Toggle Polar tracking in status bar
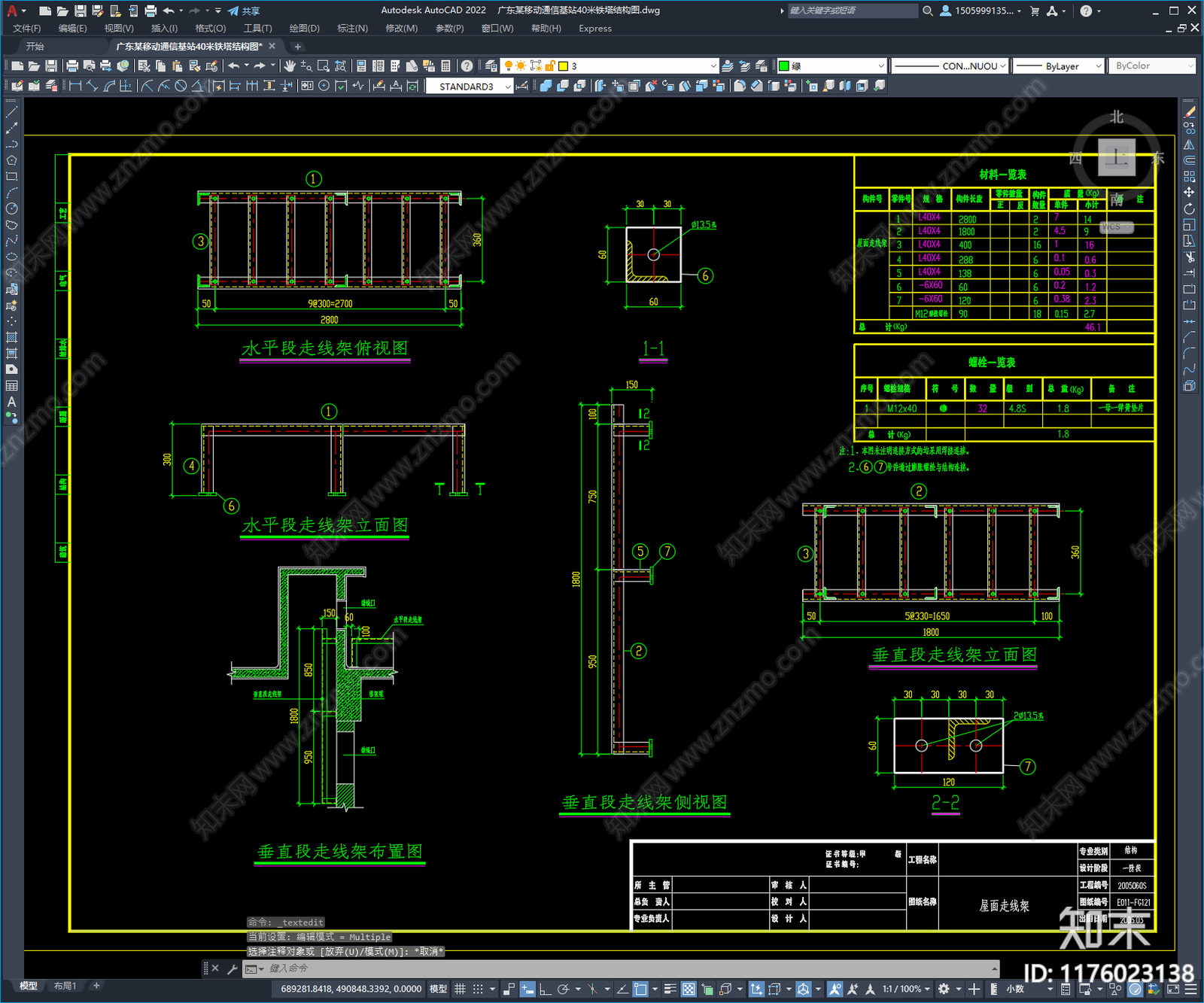 (x=563, y=989)
